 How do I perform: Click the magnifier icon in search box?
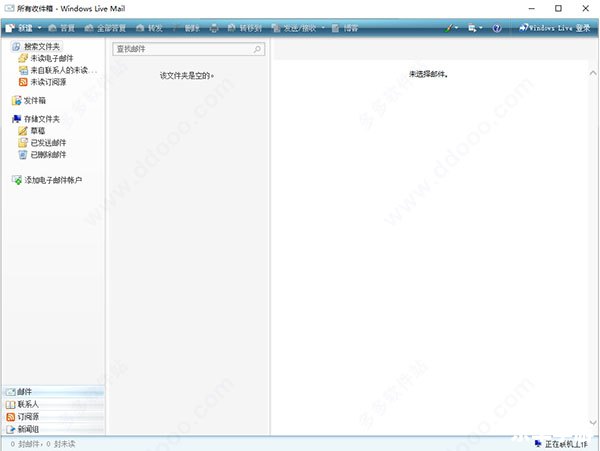(258, 49)
